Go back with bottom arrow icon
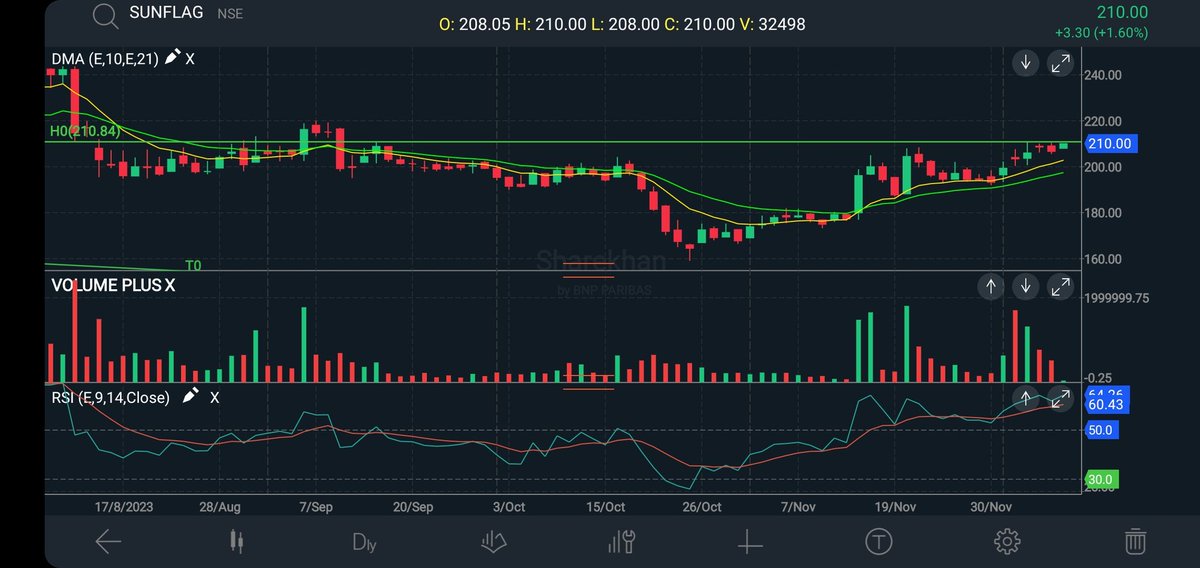The width and height of the screenshot is (1200, 568). 108,541
